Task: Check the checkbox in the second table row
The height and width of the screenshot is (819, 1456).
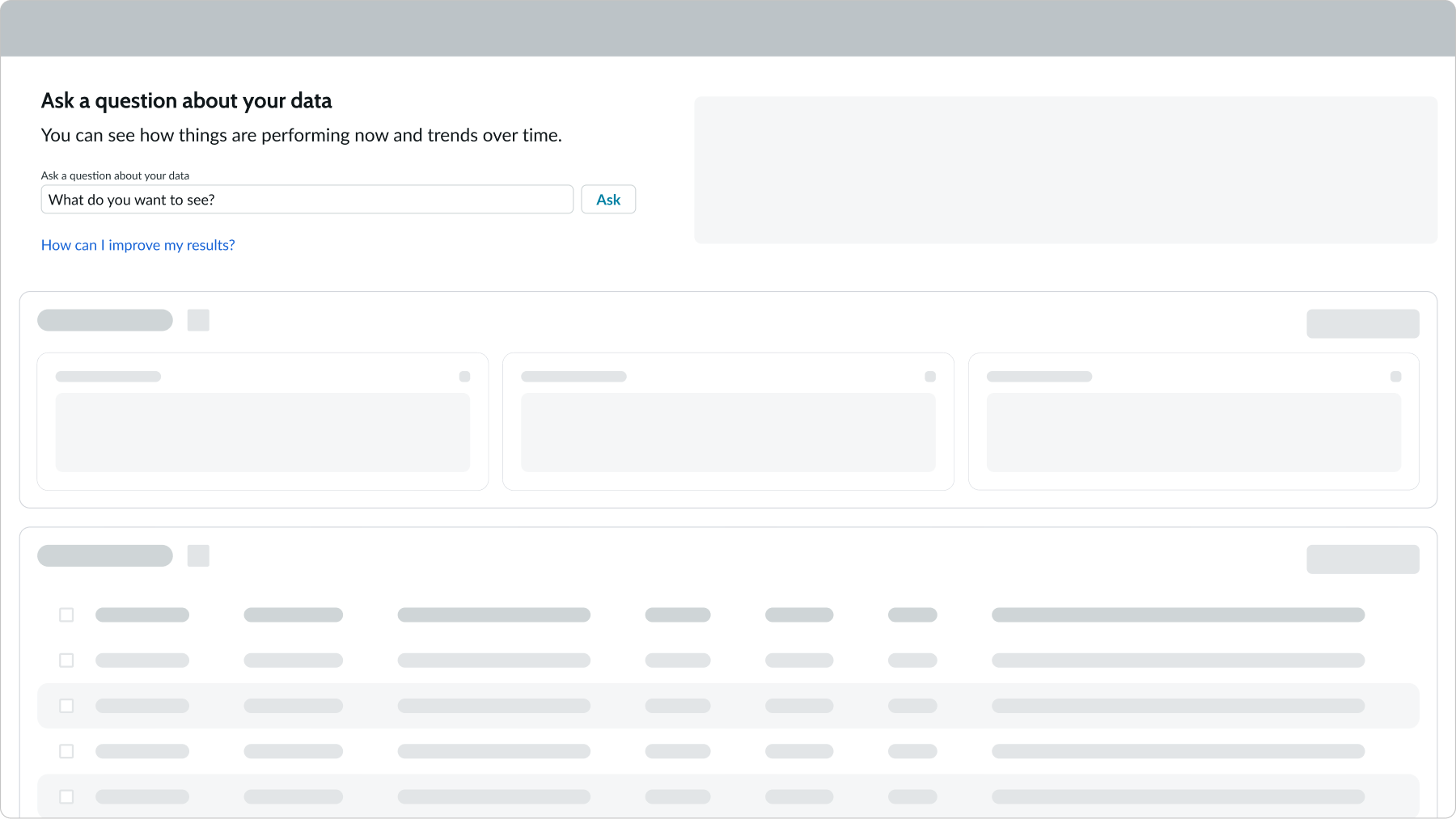Action: coord(66,661)
